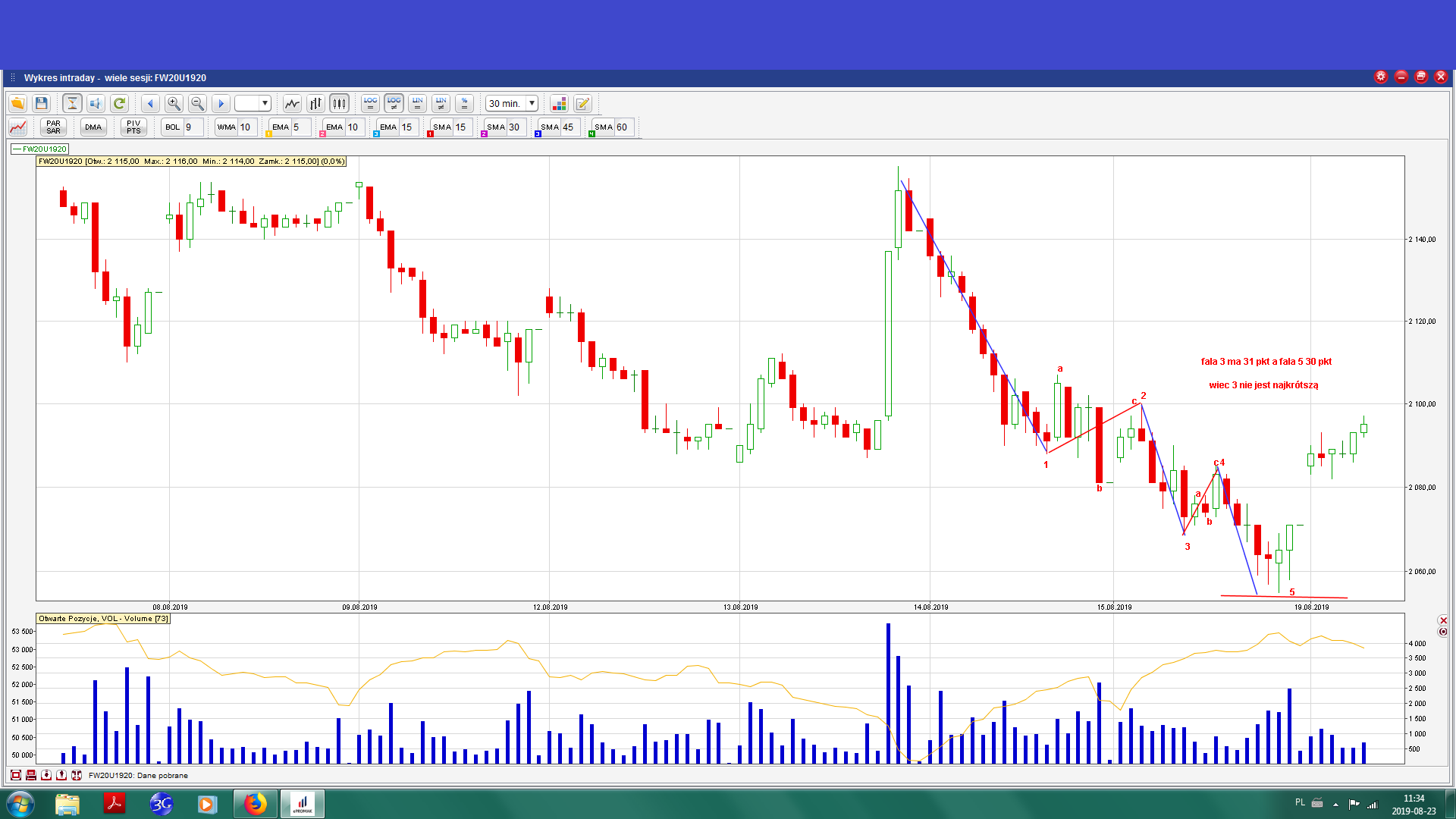
Task: Open the color palette settings icon
Action: pos(559,103)
